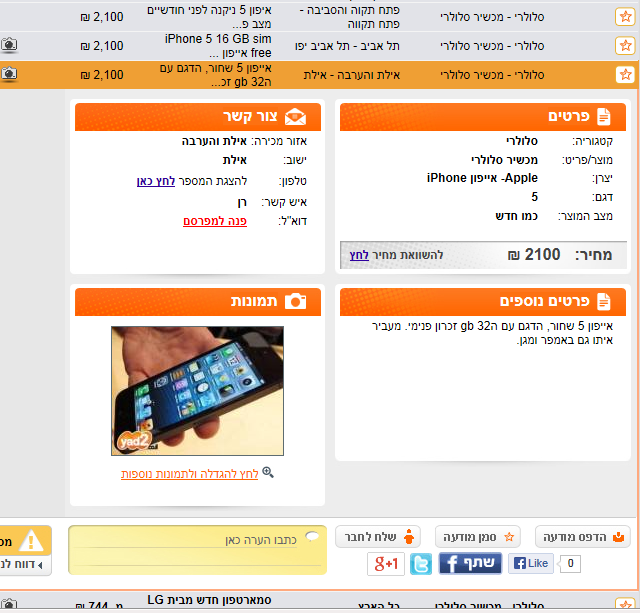640x613 pixels.
Task: Toggle favorite star on the Petah Tikva row
Action: pyautogui.click(x=625, y=16)
